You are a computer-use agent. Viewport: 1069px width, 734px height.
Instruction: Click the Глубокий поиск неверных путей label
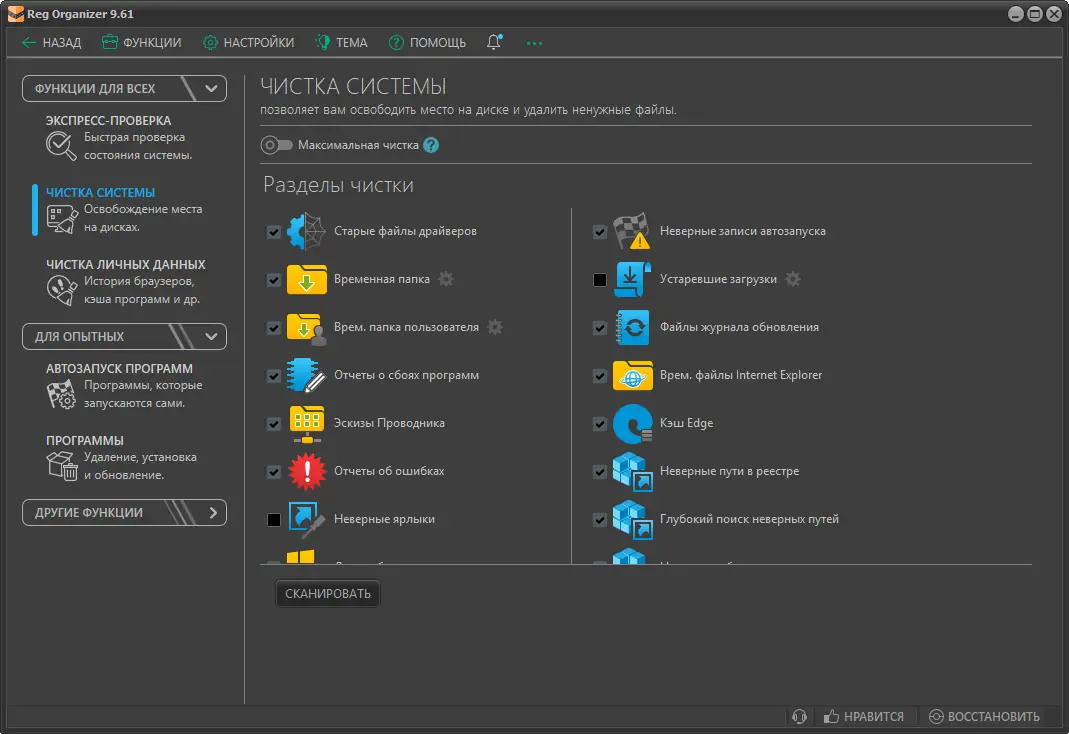[x=749, y=519]
